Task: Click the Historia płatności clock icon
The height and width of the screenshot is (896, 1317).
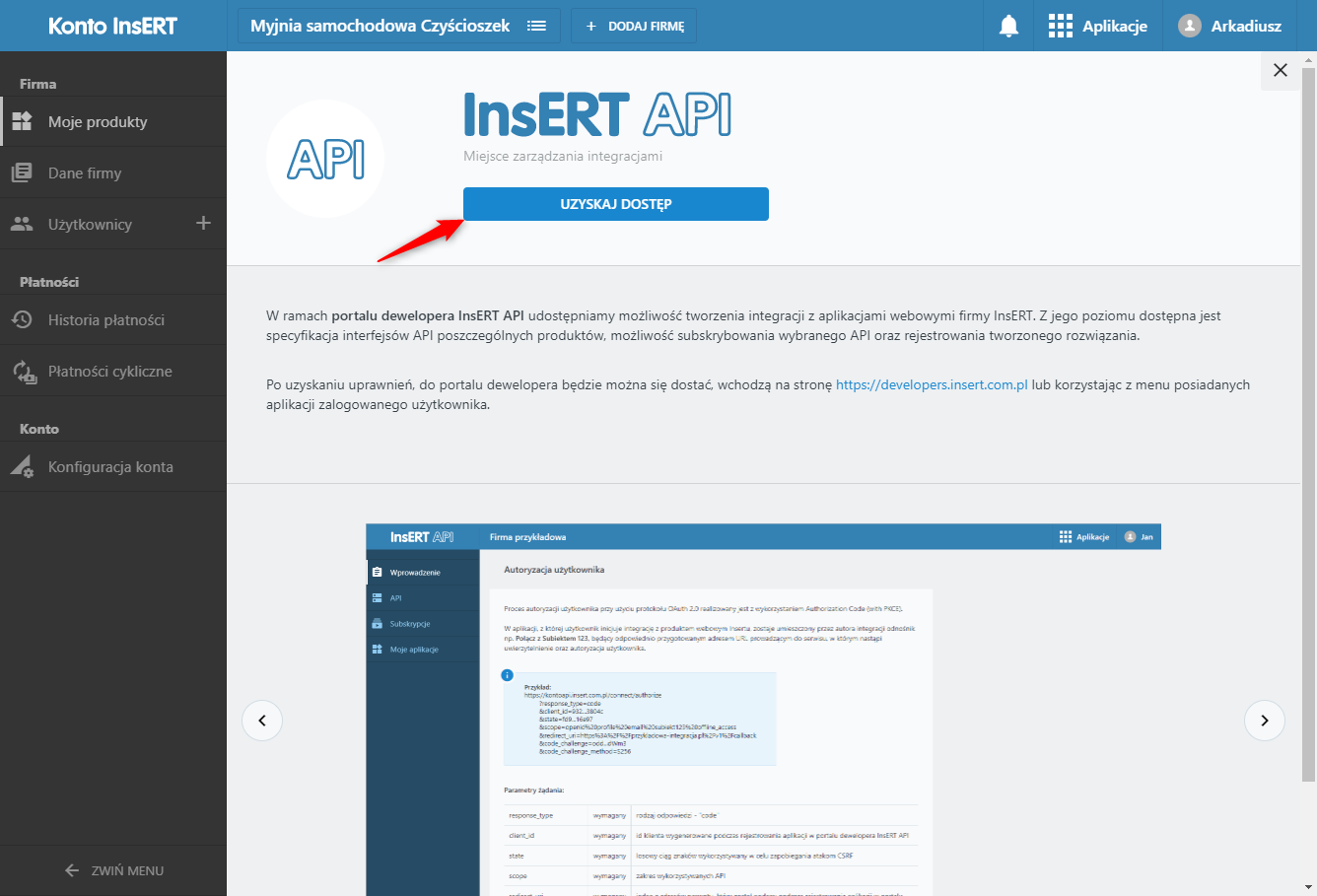Action: [x=22, y=320]
